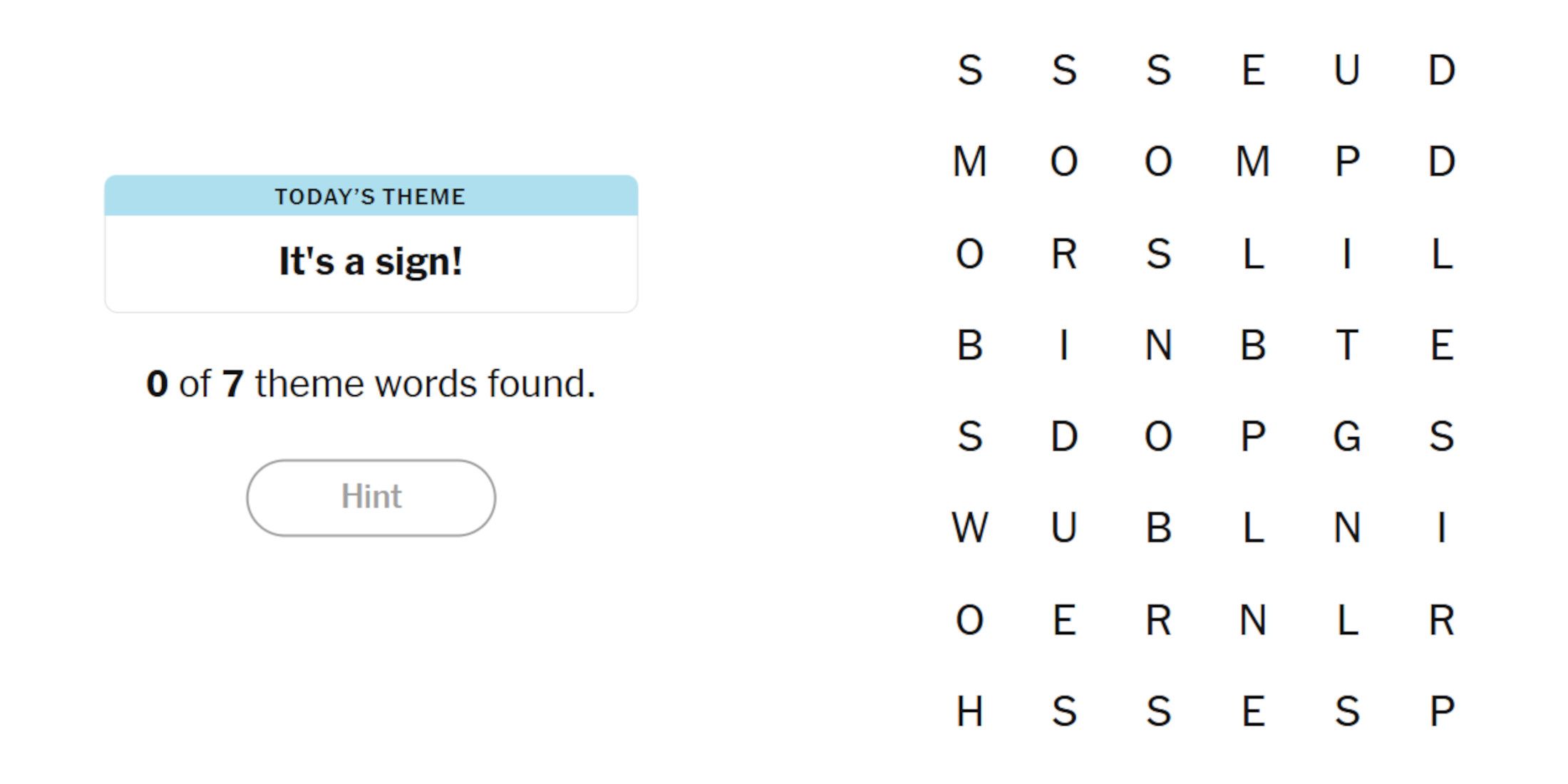Select the letter H in the grid
This screenshot has width=1568, height=784.
tap(970, 711)
